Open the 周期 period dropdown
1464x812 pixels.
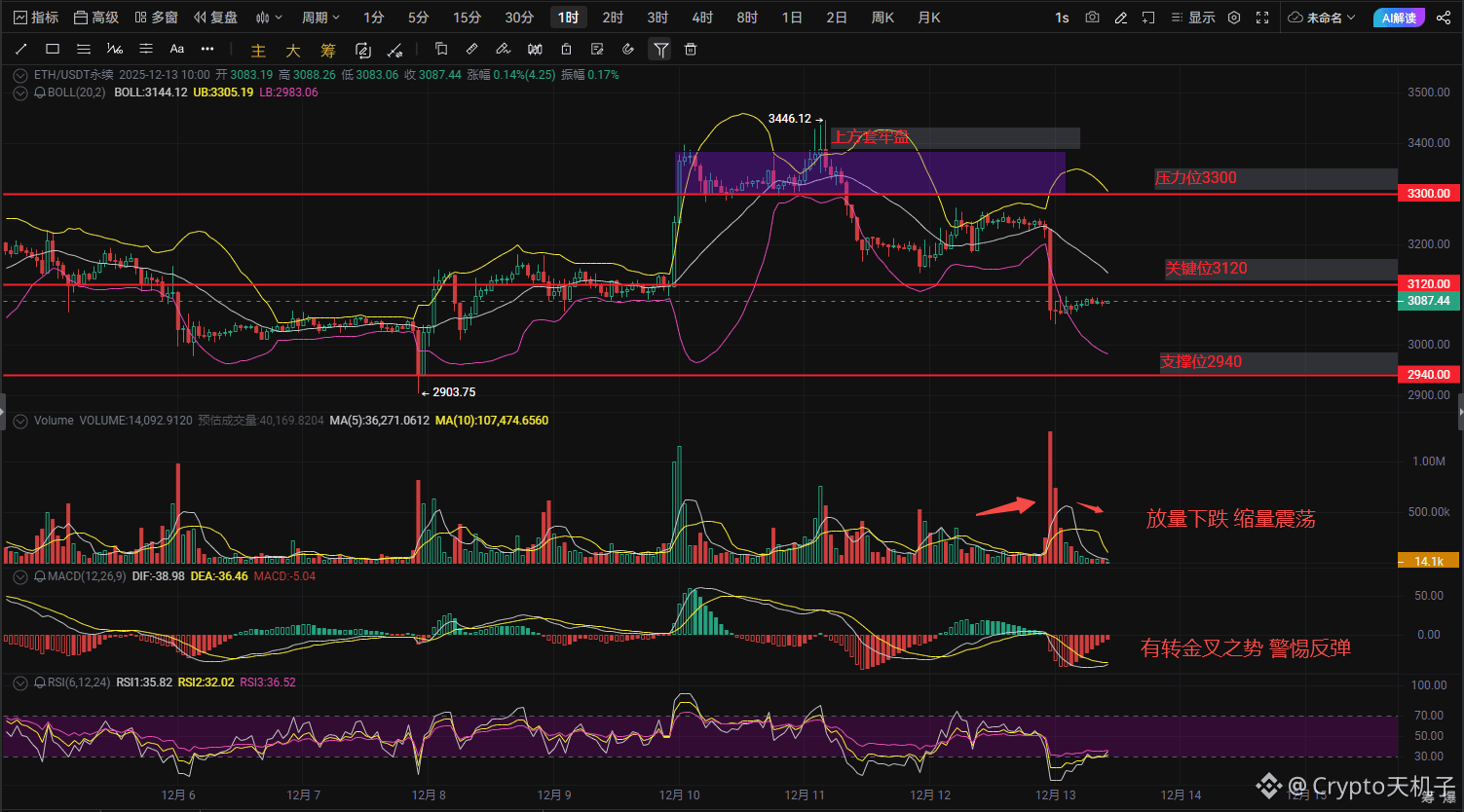pyautogui.click(x=320, y=18)
